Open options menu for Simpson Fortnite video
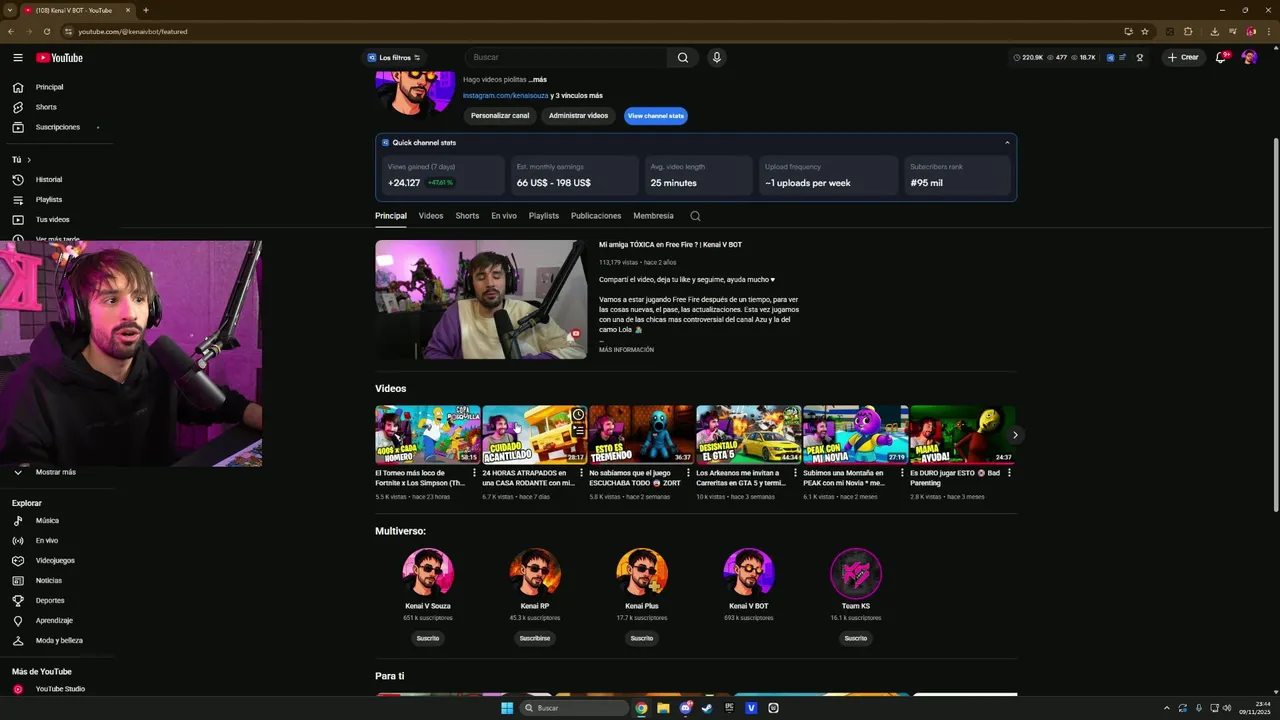Screen dimensions: 1280x720 pos(474,473)
